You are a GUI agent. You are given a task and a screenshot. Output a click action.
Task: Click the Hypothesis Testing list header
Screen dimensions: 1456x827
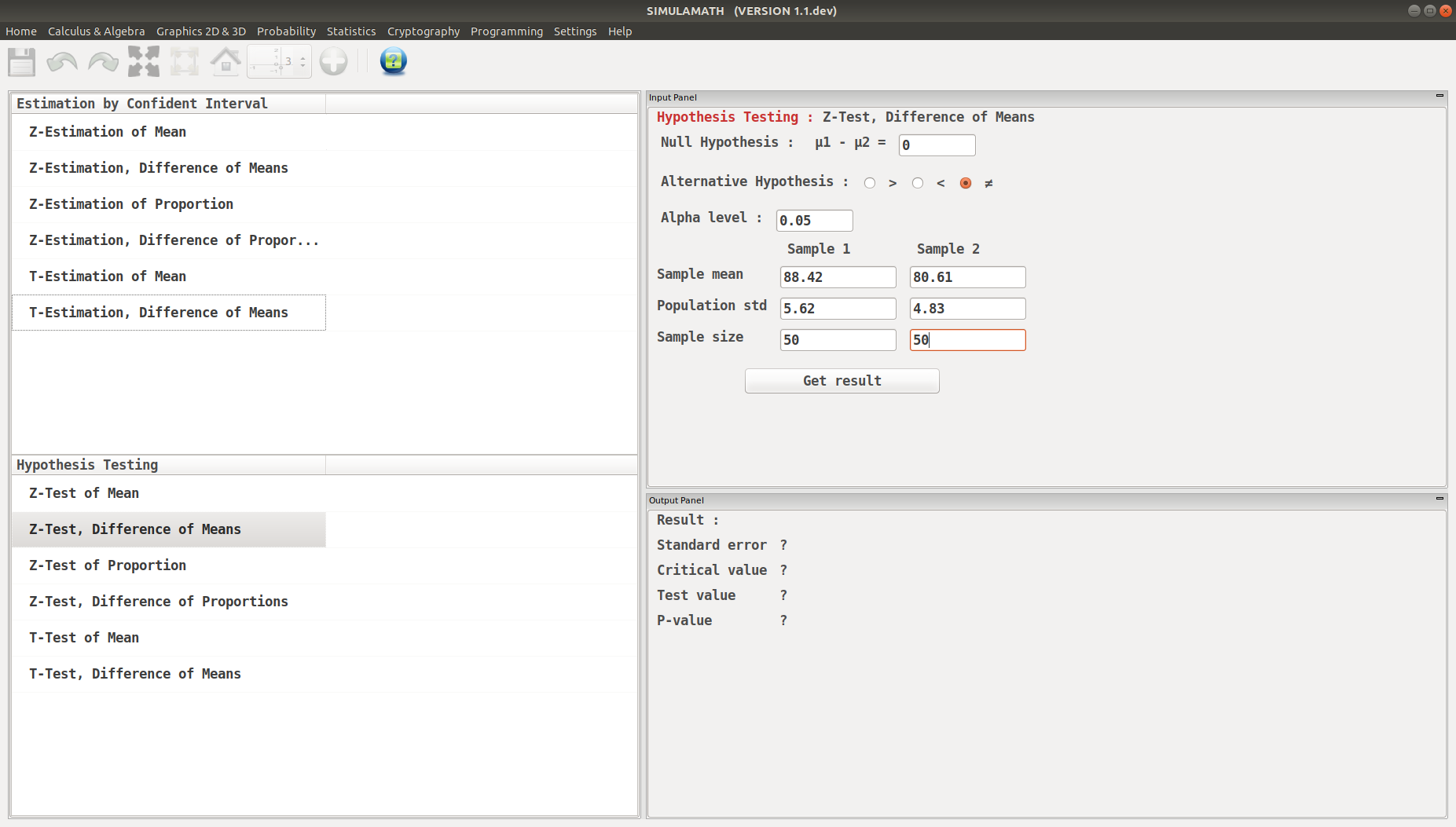coord(169,465)
